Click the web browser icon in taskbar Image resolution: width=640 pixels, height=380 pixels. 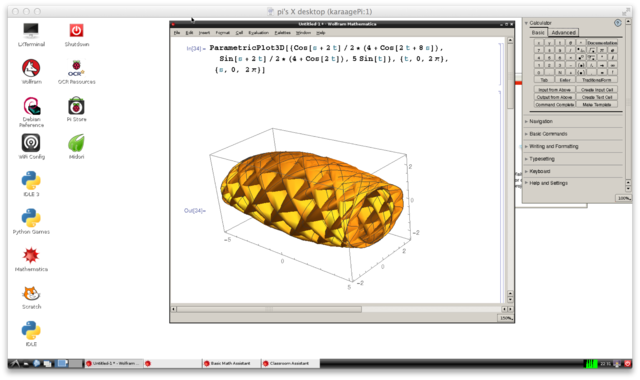[x=36, y=363]
